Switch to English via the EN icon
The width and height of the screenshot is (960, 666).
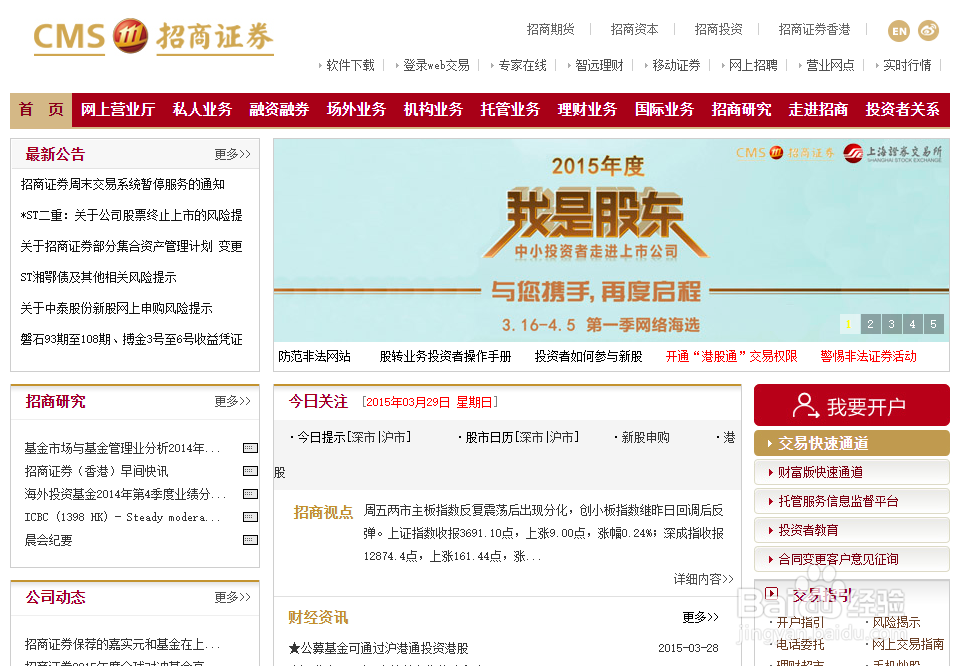[899, 31]
